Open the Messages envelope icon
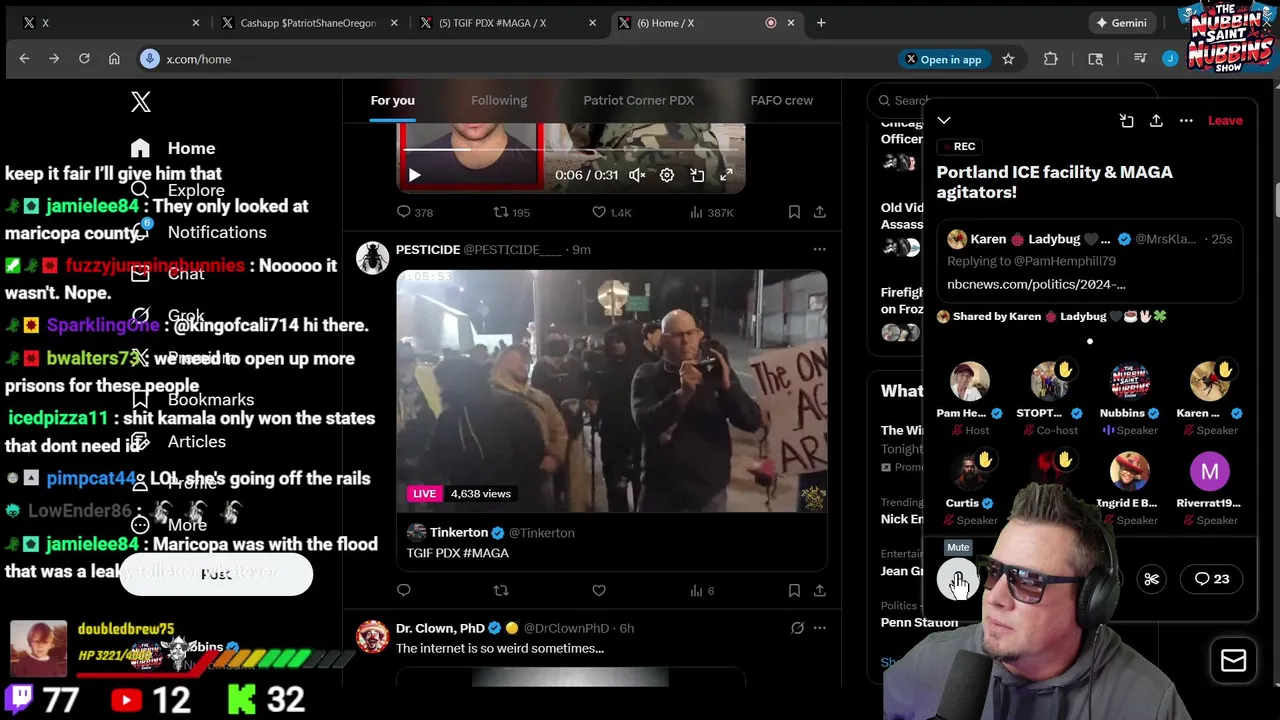 click(x=1233, y=661)
